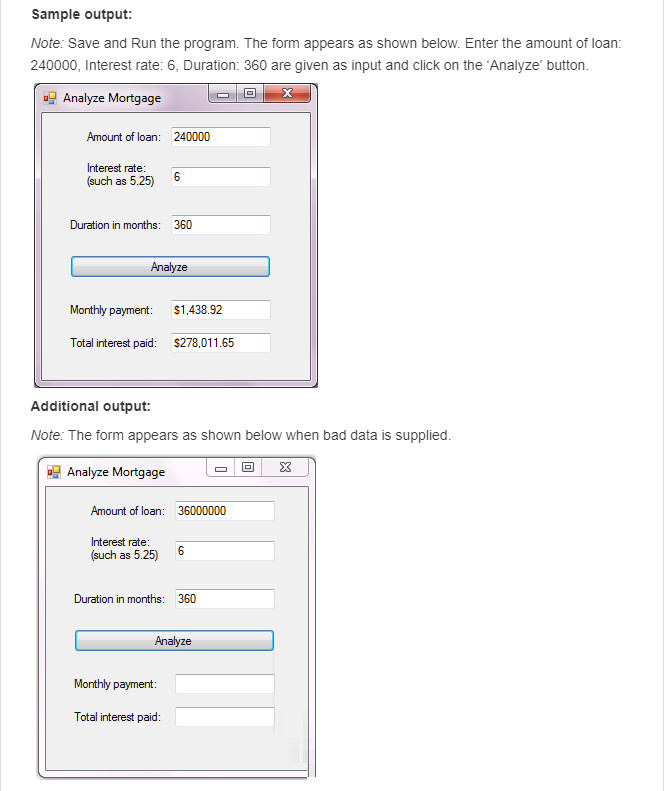Viewport: 670px width, 791px height.
Task: Click Total interest paid field showing $278,011.65
Action: (221, 343)
